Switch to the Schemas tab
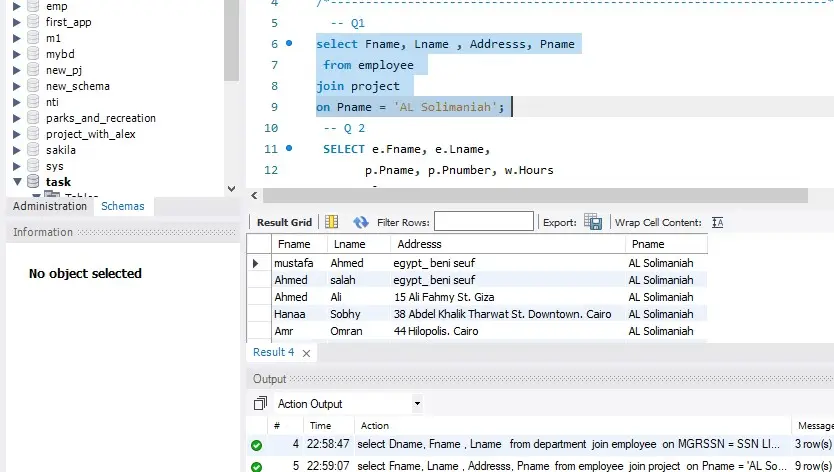 click(x=123, y=206)
